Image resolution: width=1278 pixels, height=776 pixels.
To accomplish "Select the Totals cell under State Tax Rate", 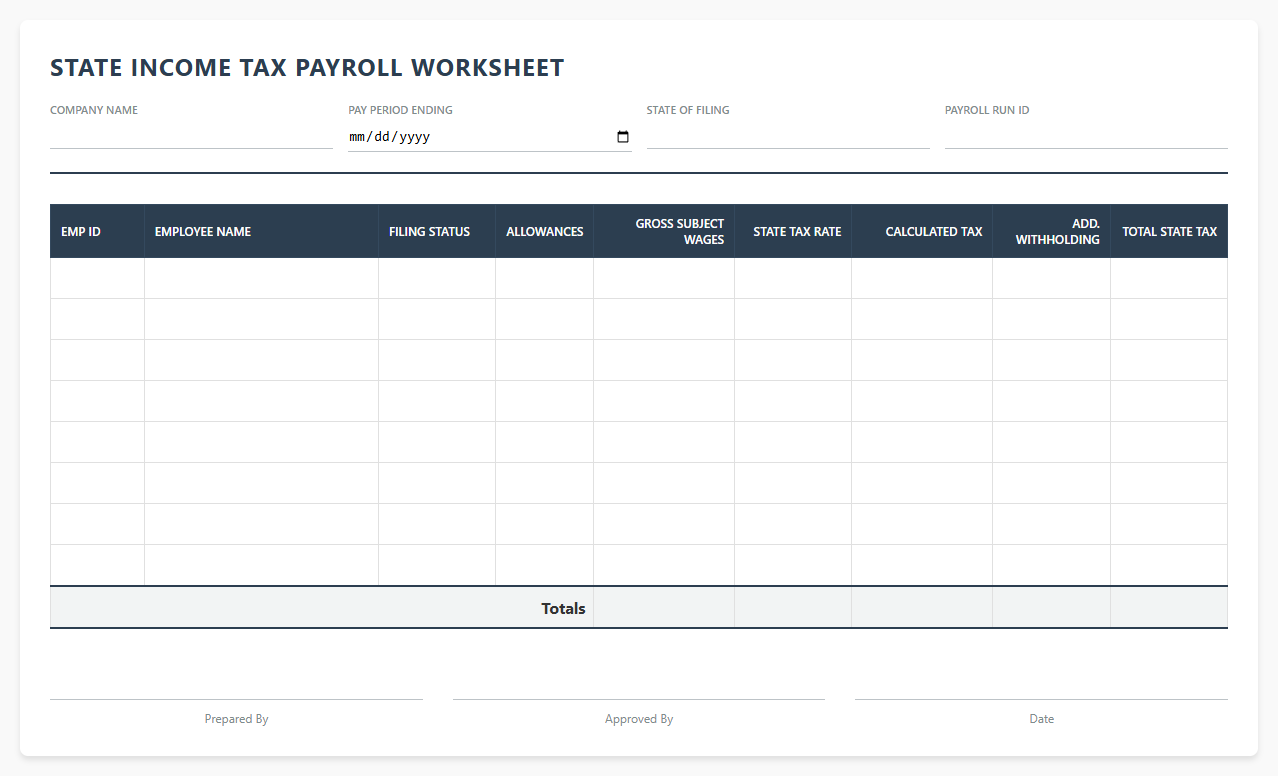I will pyautogui.click(x=793, y=607).
